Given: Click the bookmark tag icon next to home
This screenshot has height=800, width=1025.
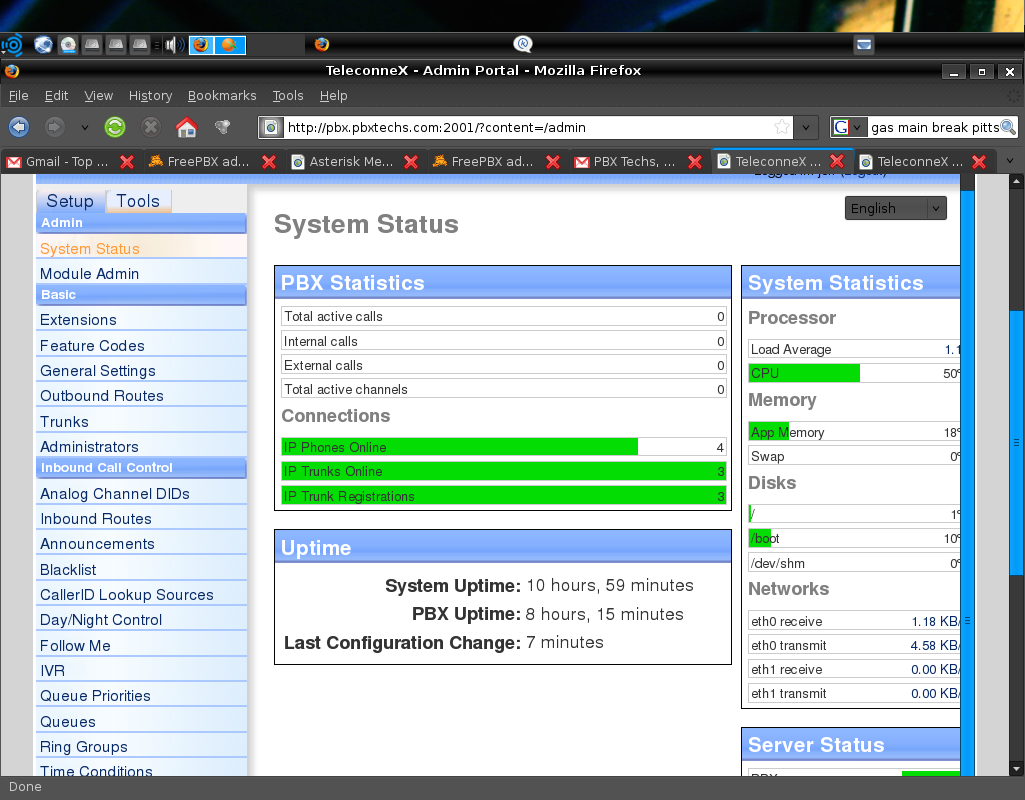Looking at the screenshot, I should pos(221,127).
